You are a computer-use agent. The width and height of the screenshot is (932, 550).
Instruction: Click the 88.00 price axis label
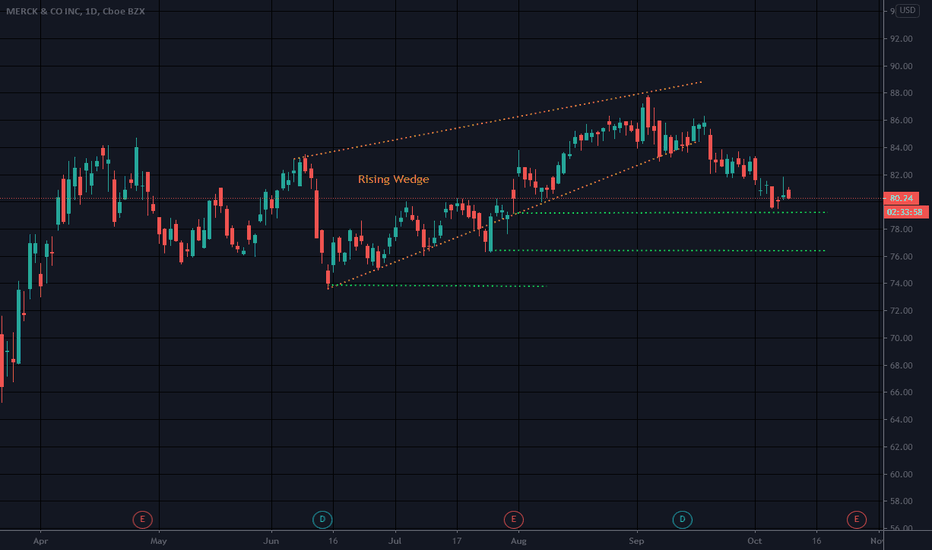coord(900,93)
